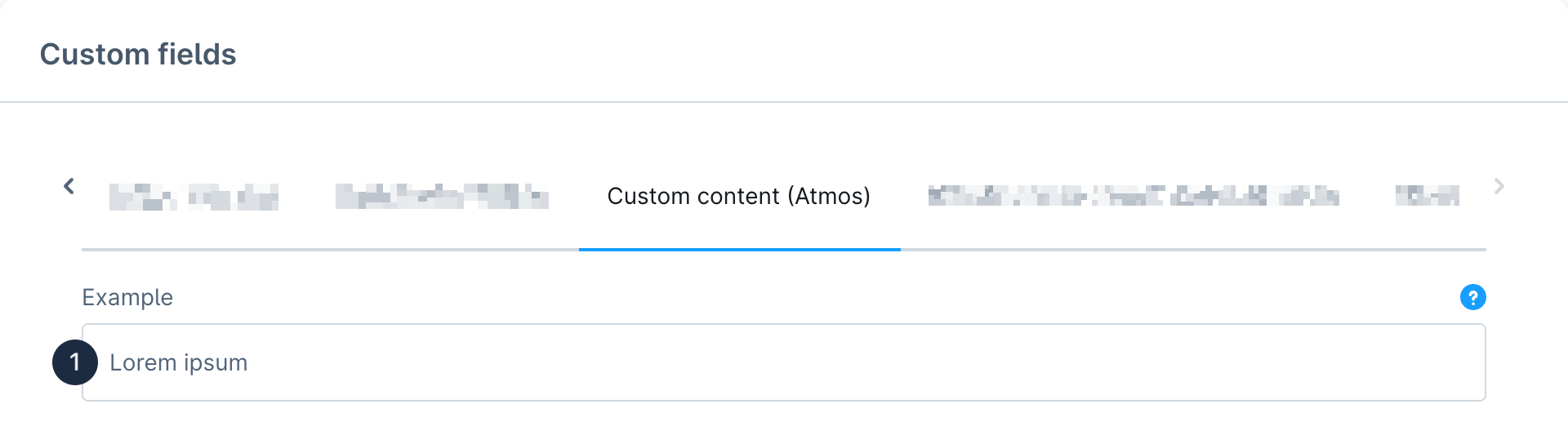Click the Example field label
Viewport: 1568px width, 426px height.
pos(127,297)
